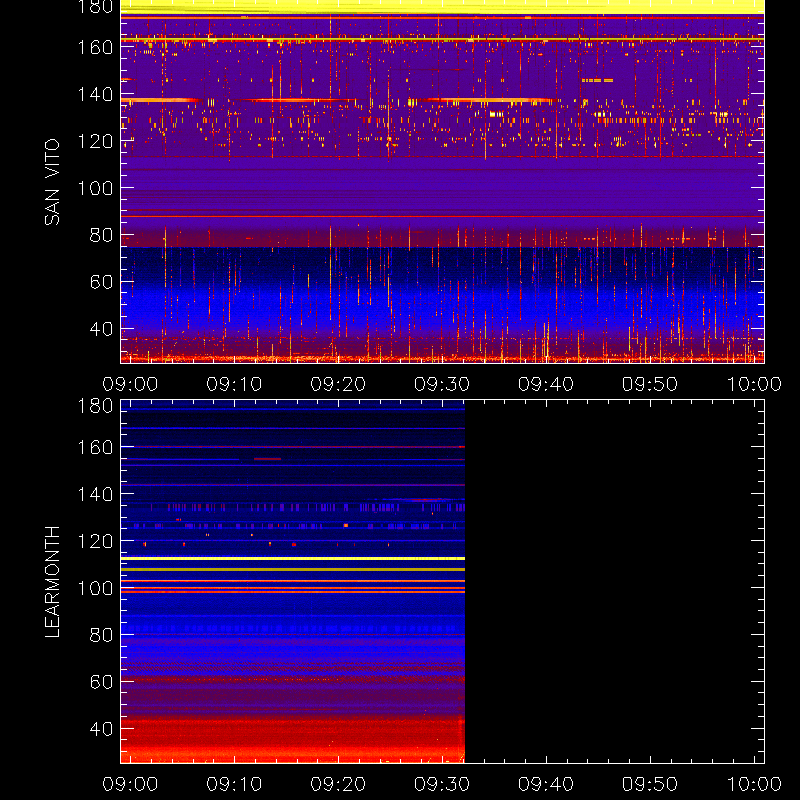Click the SAN VITO vertical axis title
The image size is (800, 800).
(52, 182)
